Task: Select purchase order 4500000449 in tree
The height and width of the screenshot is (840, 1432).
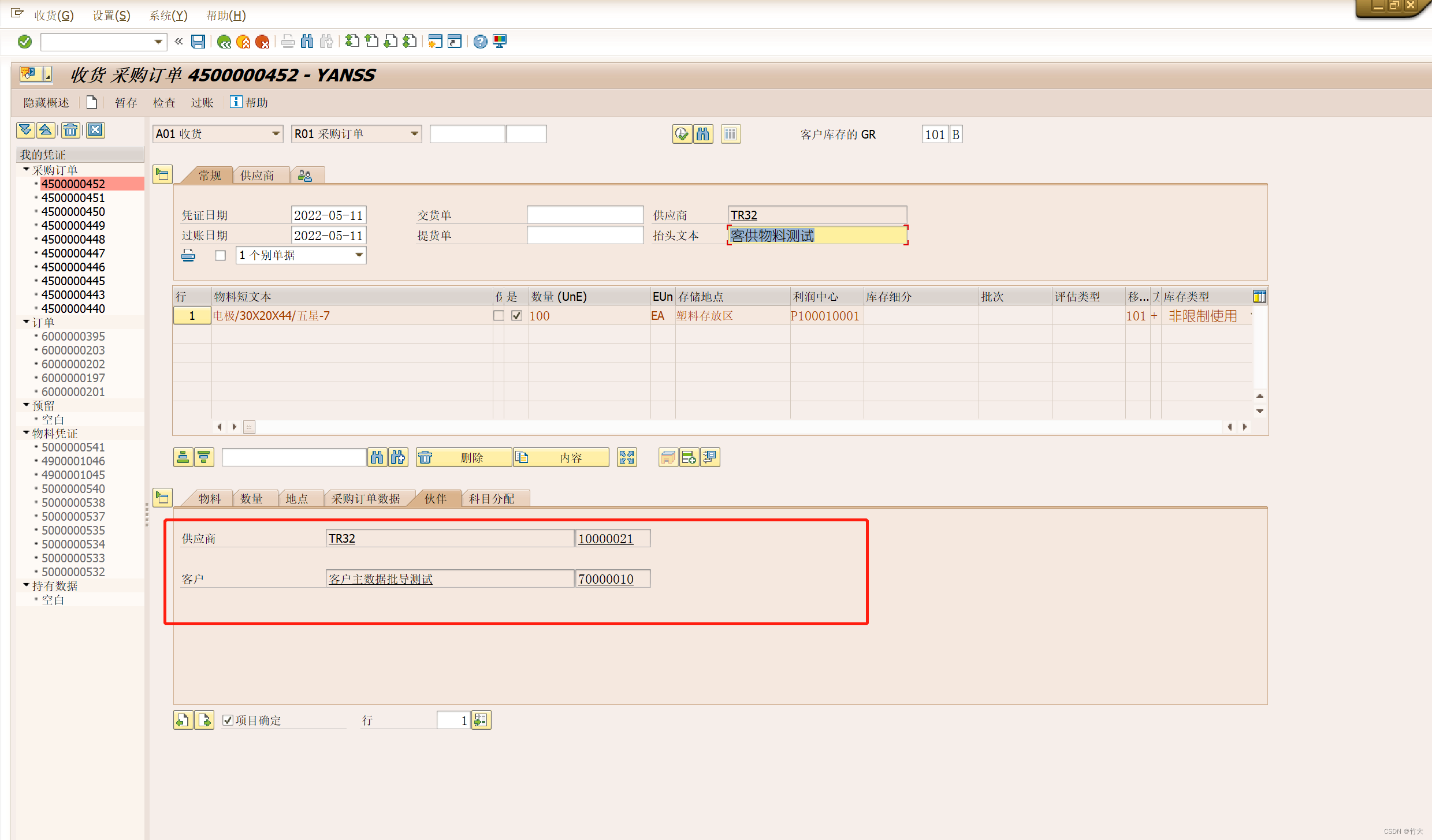Action: coord(73,226)
